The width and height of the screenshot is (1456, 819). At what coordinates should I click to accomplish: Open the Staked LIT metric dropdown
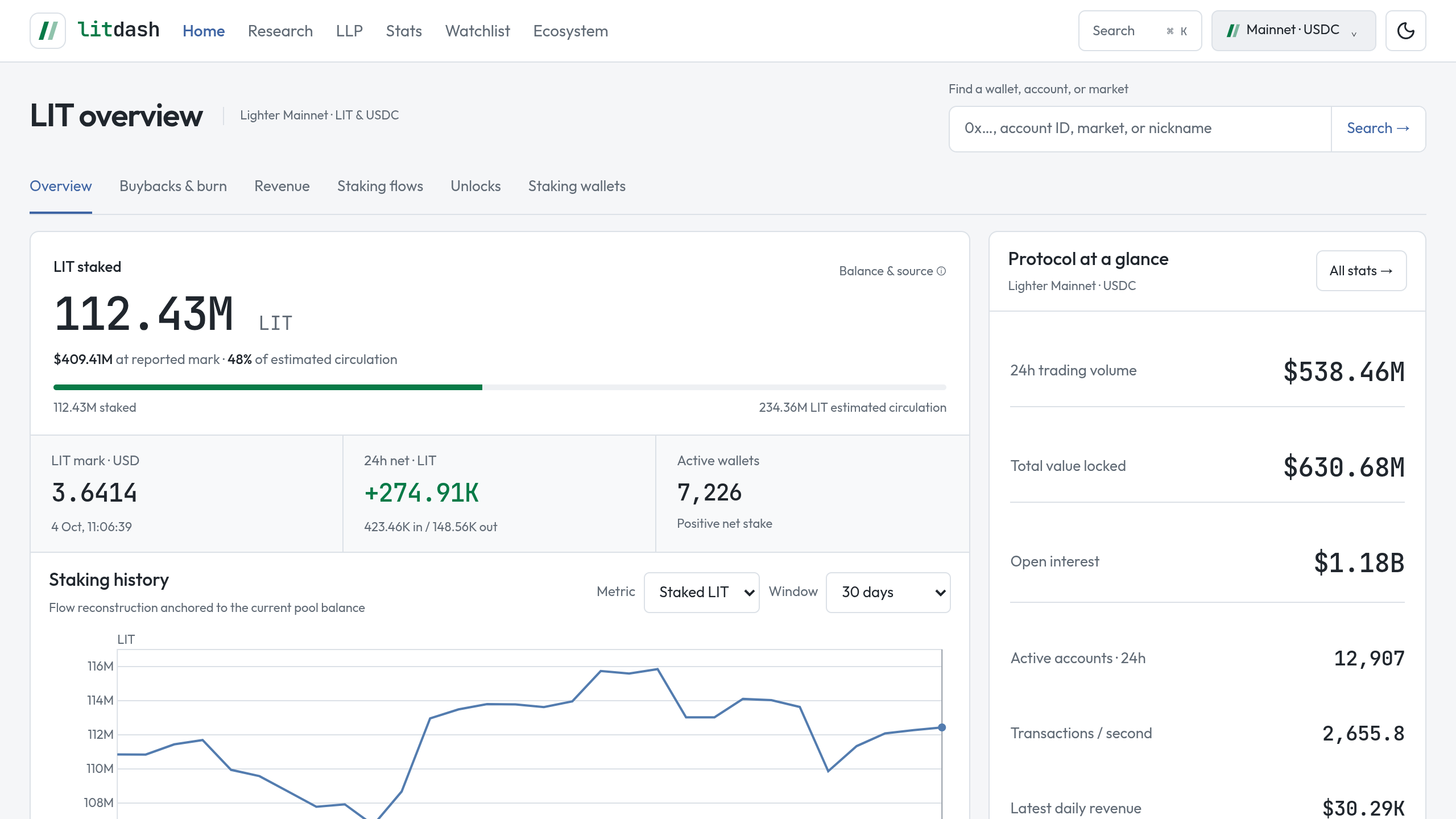tap(701, 592)
